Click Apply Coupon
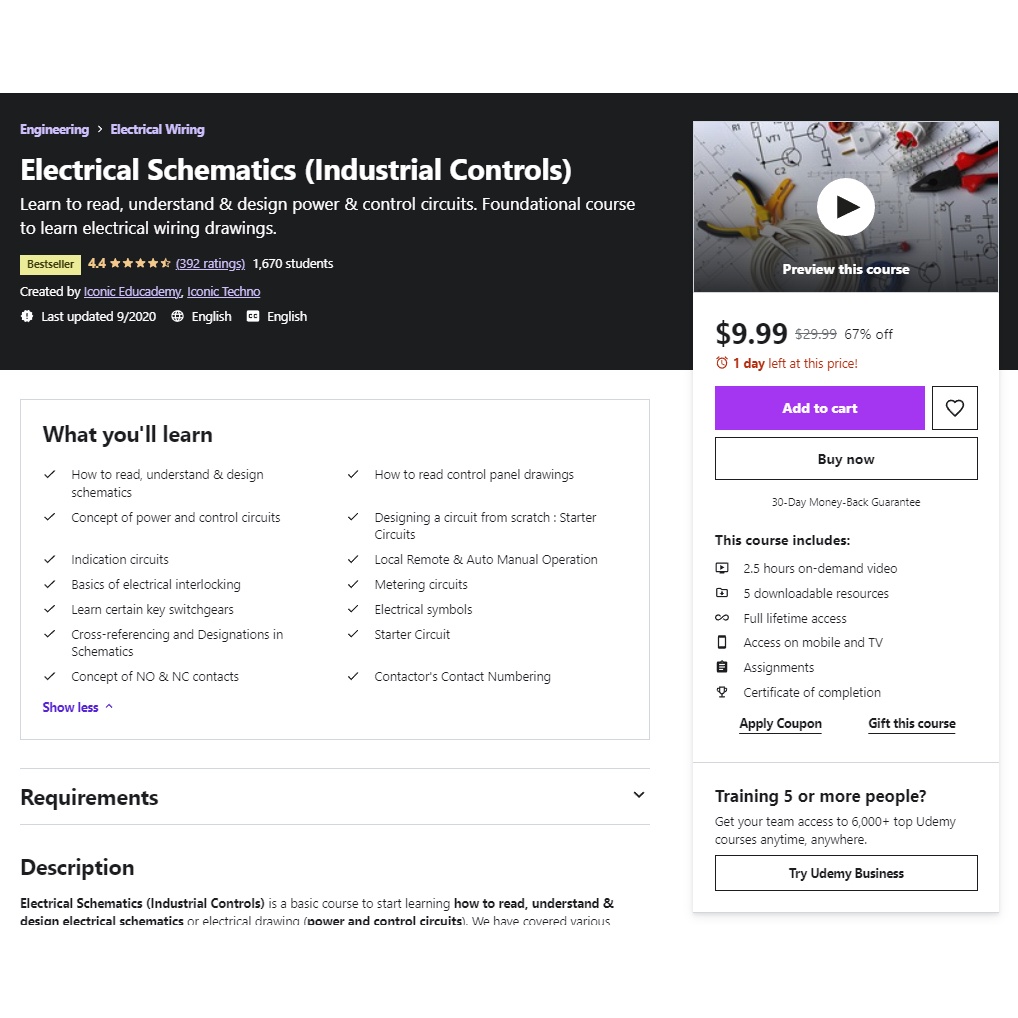The image size is (1018, 1018). tap(780, 724)
